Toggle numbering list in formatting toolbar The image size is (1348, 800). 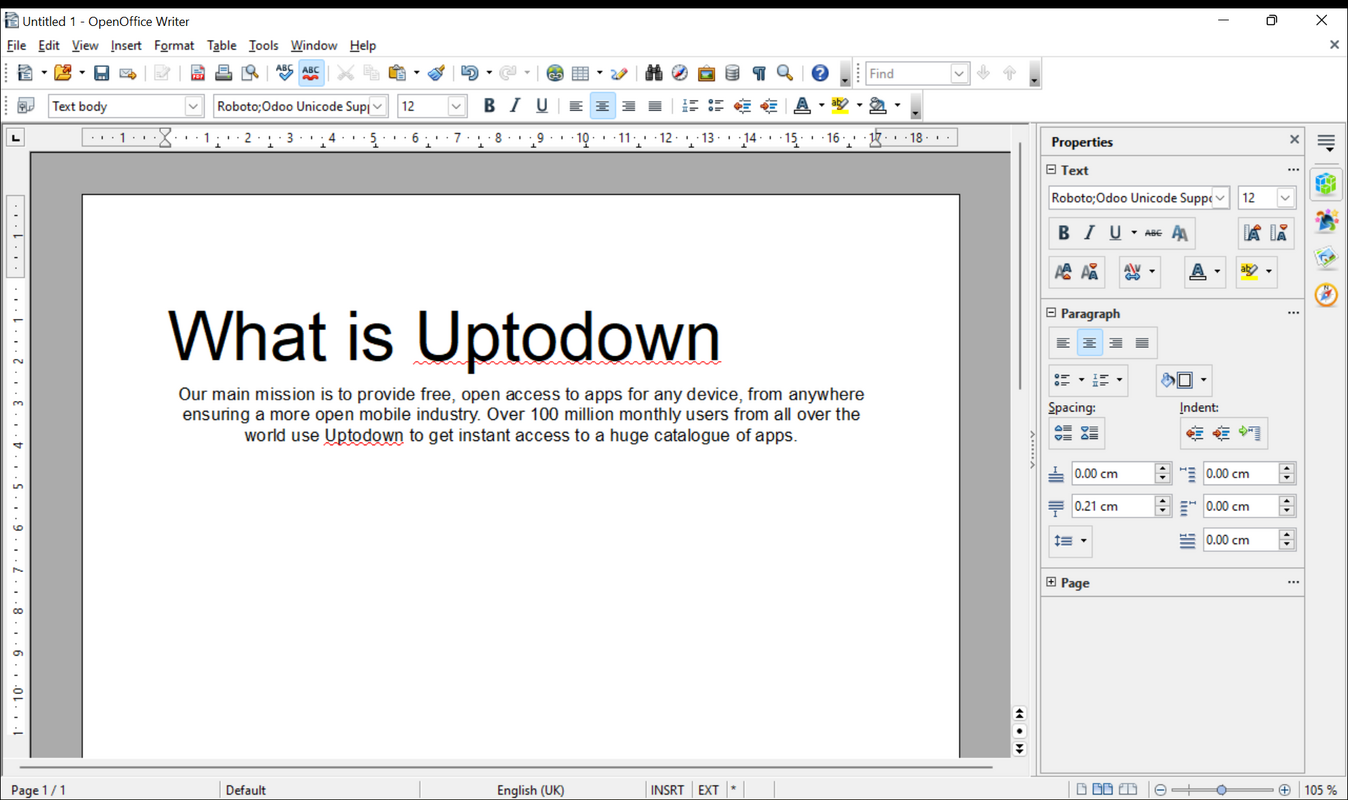pos(690,106)
